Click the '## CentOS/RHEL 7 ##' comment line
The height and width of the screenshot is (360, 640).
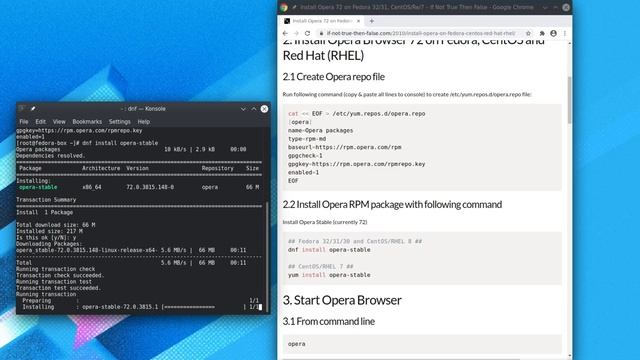pyautogui.click(x=320, y=267)
